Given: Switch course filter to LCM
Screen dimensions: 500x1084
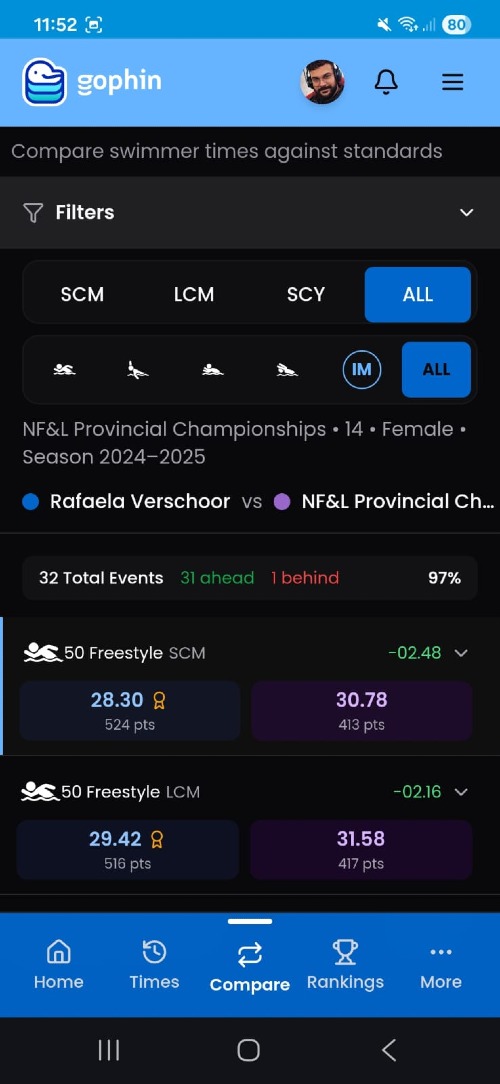Looking at the screenshot, I should click(194, 295).
